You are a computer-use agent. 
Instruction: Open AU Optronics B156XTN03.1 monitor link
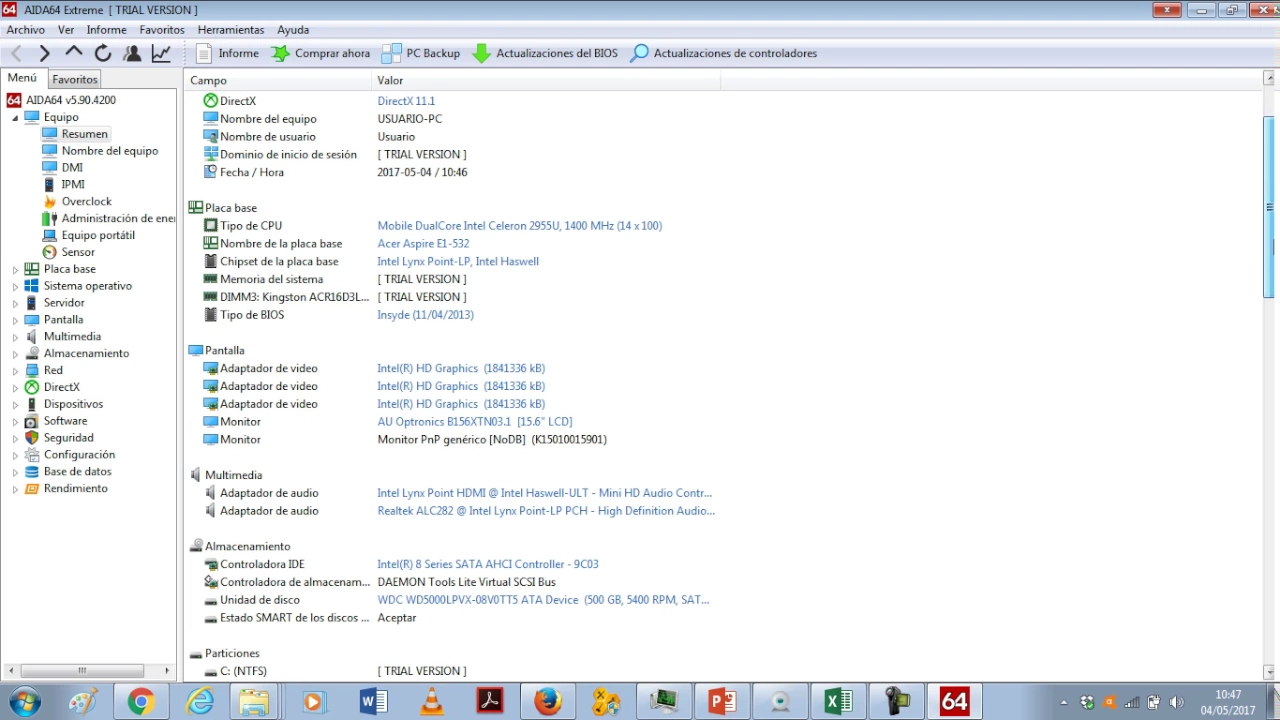pyautogui.click(x=475, y=422)
